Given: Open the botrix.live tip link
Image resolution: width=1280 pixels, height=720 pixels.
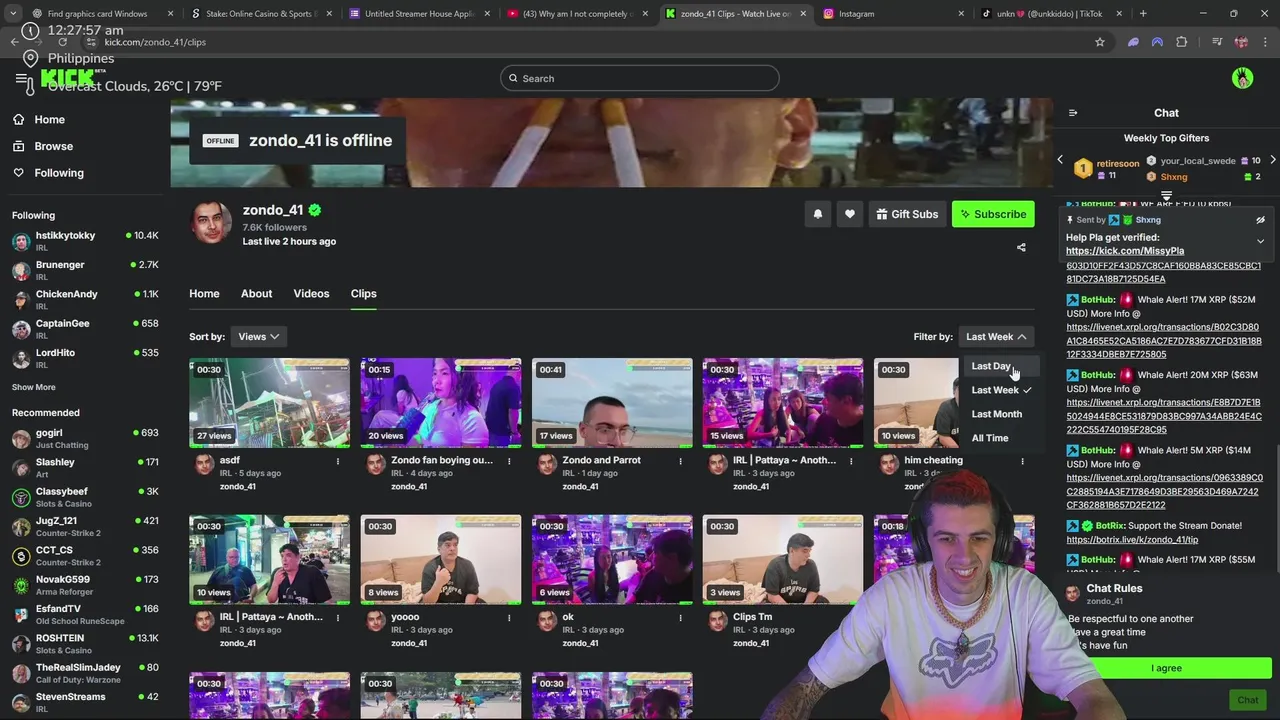Looking at the screenshot, I should 1132,540.
